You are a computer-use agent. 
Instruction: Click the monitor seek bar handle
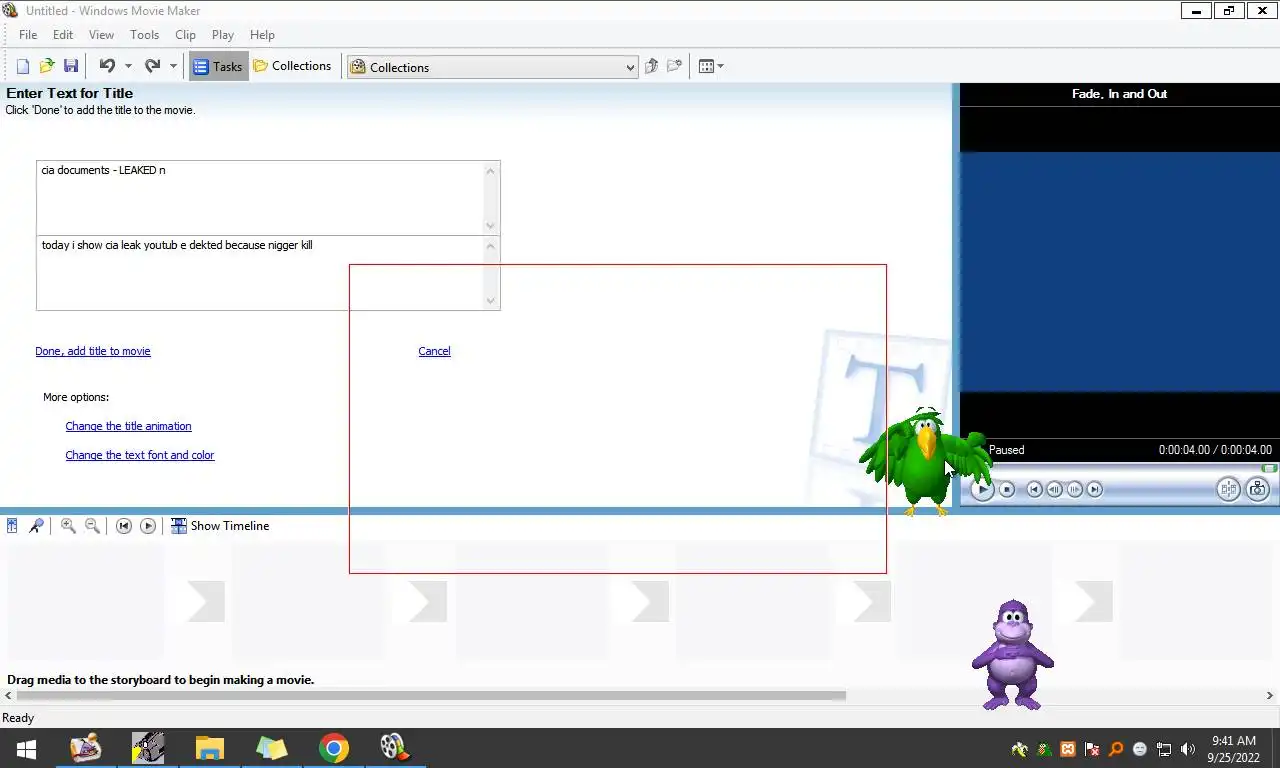click(1269, 468)
